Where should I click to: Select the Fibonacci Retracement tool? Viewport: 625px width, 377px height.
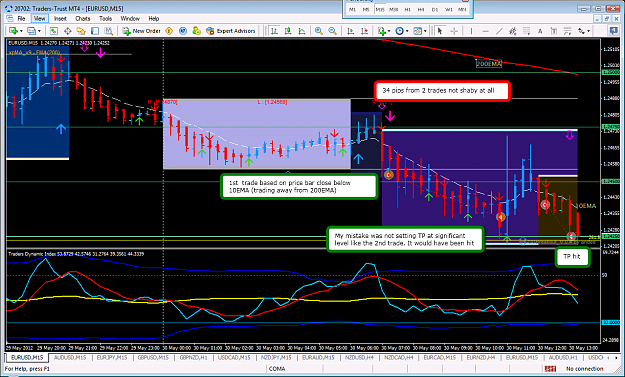coord(527,31)
